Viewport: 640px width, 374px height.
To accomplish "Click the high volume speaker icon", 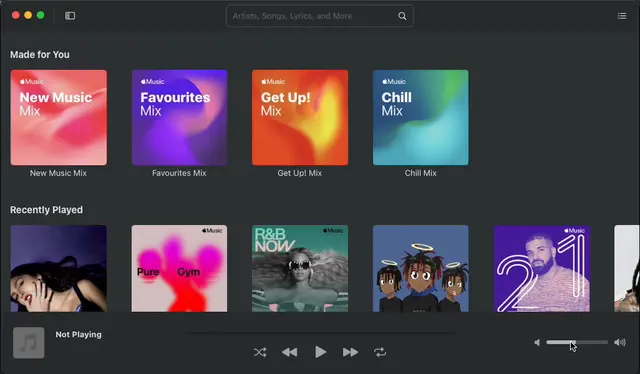I will pyautogui.click(x=620, y=342).
